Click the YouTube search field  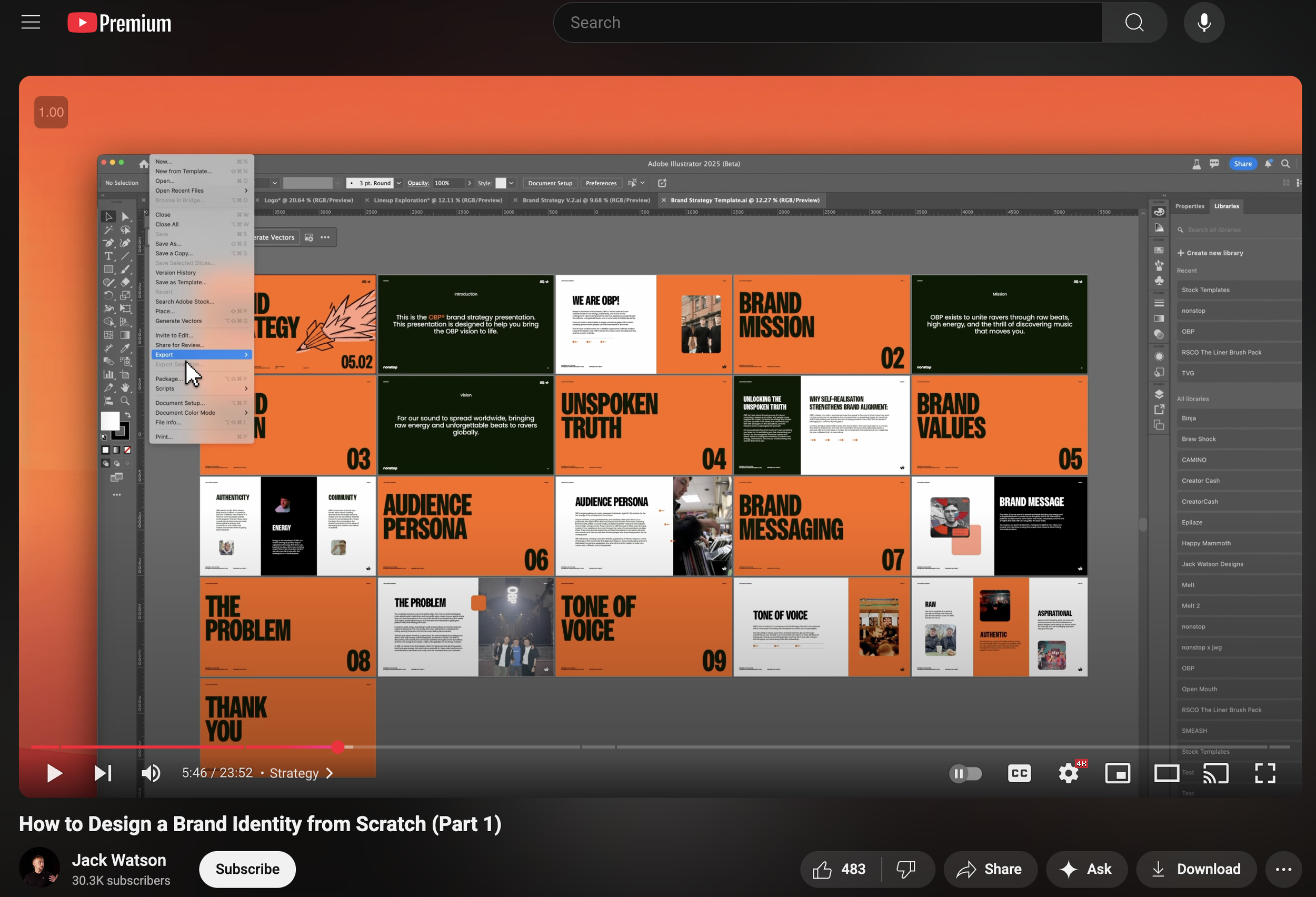pyautogui.click(x=827, y=23)
